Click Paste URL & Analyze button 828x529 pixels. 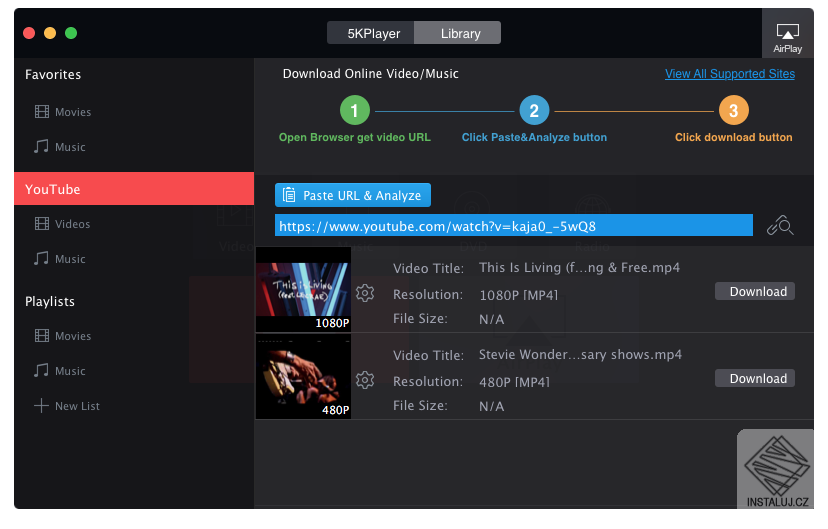(353, 195)
